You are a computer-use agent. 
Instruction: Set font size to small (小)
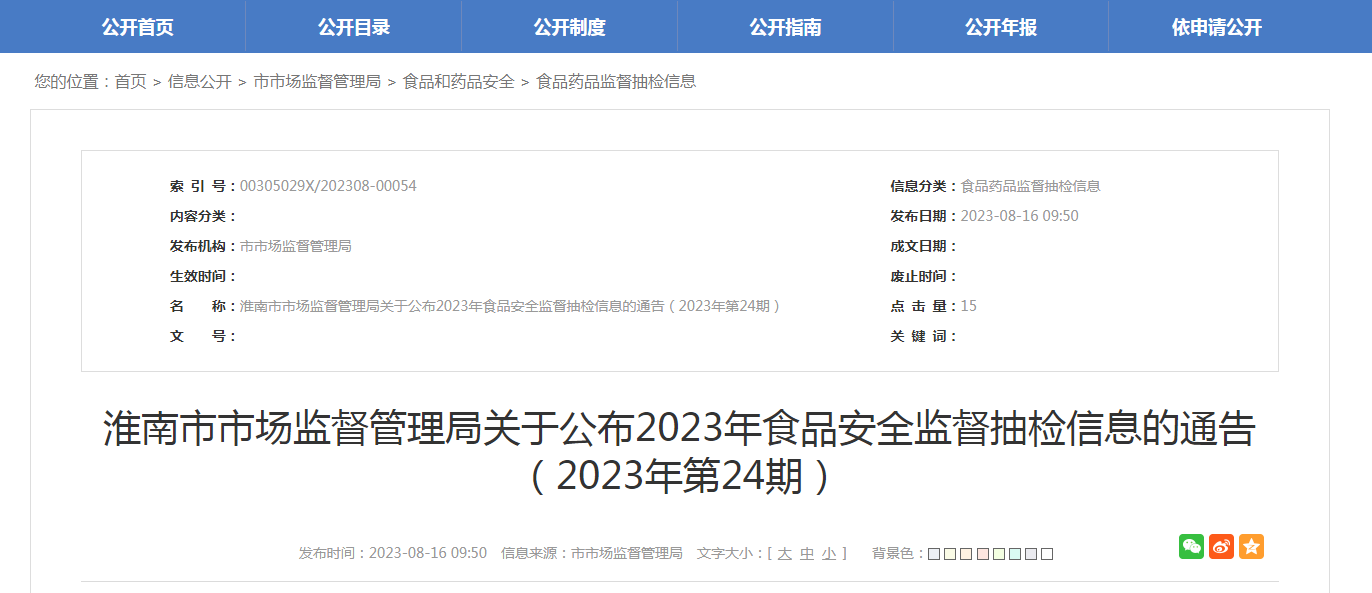click(829, 553)
